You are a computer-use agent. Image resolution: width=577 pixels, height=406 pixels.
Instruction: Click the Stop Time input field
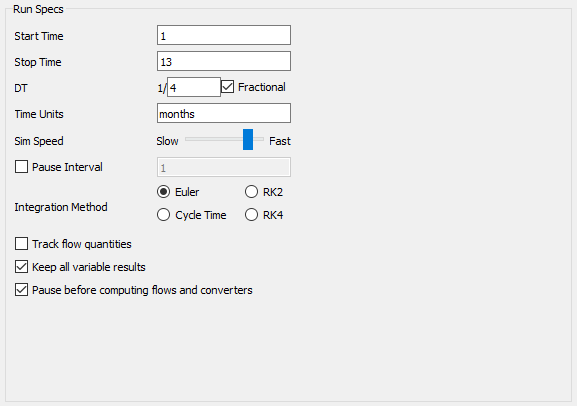point(224,61)
